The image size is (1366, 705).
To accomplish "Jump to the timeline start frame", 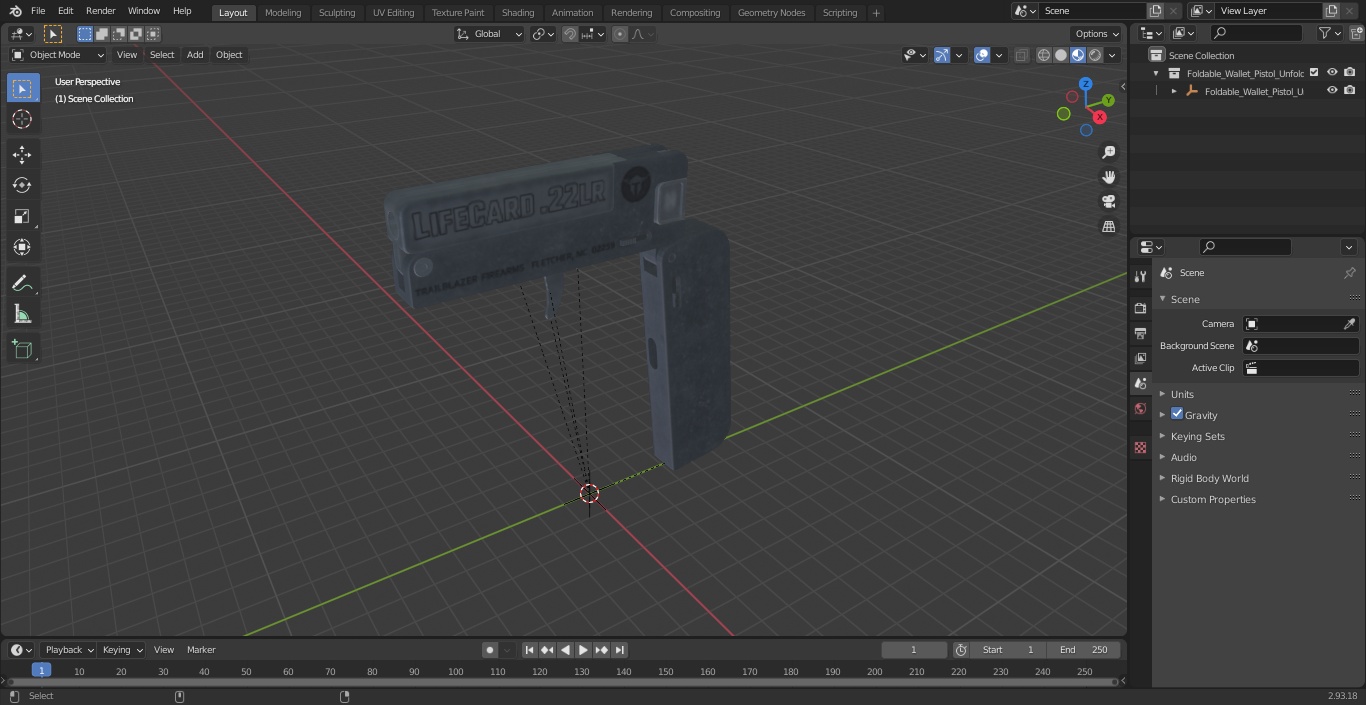I will click(530, 650).
